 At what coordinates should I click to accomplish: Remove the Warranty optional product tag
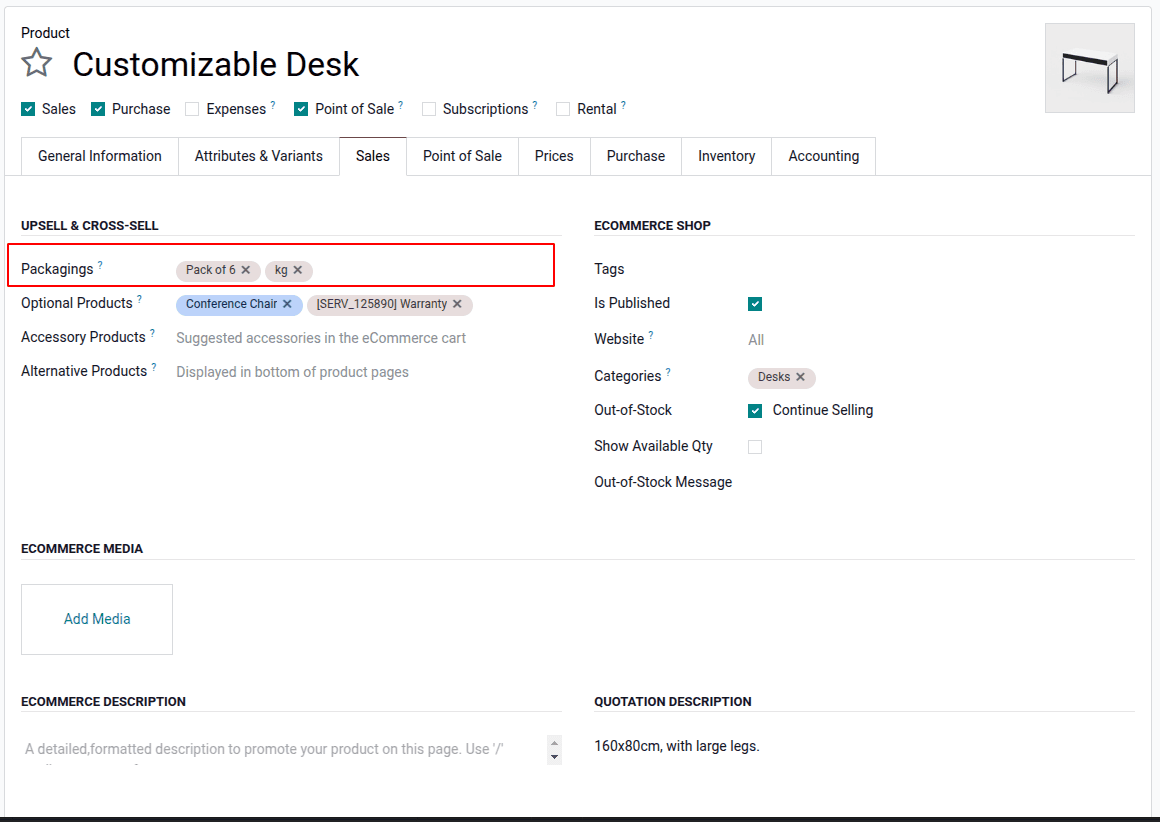(x=457, y=304)
